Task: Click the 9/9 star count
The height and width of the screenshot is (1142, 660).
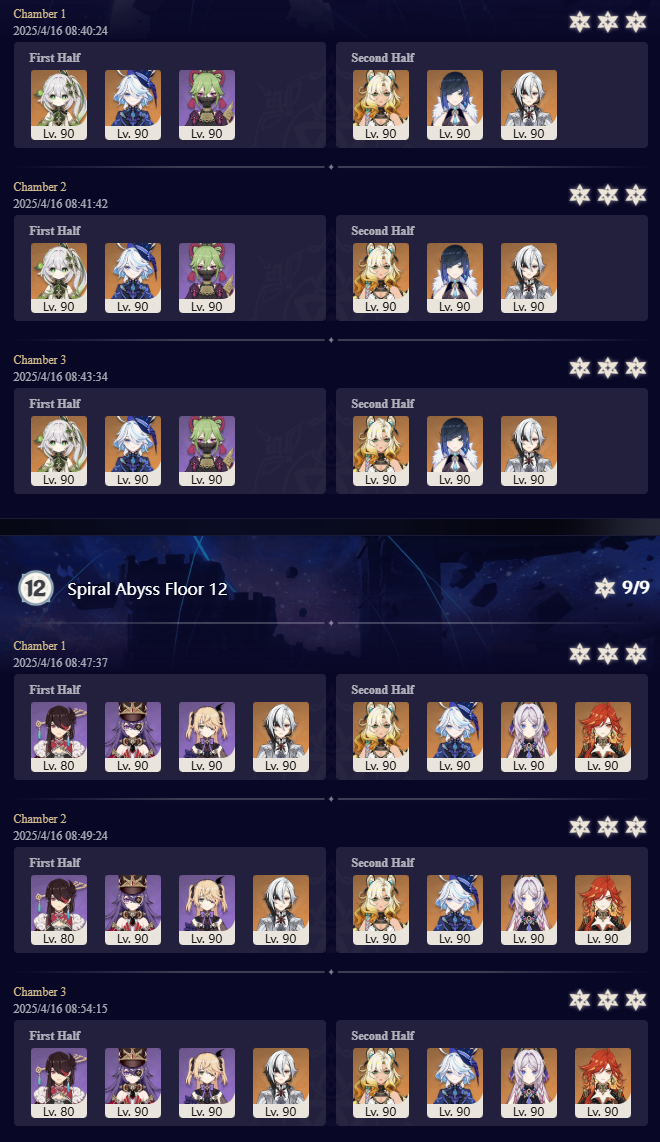Action: pos(636,587)
